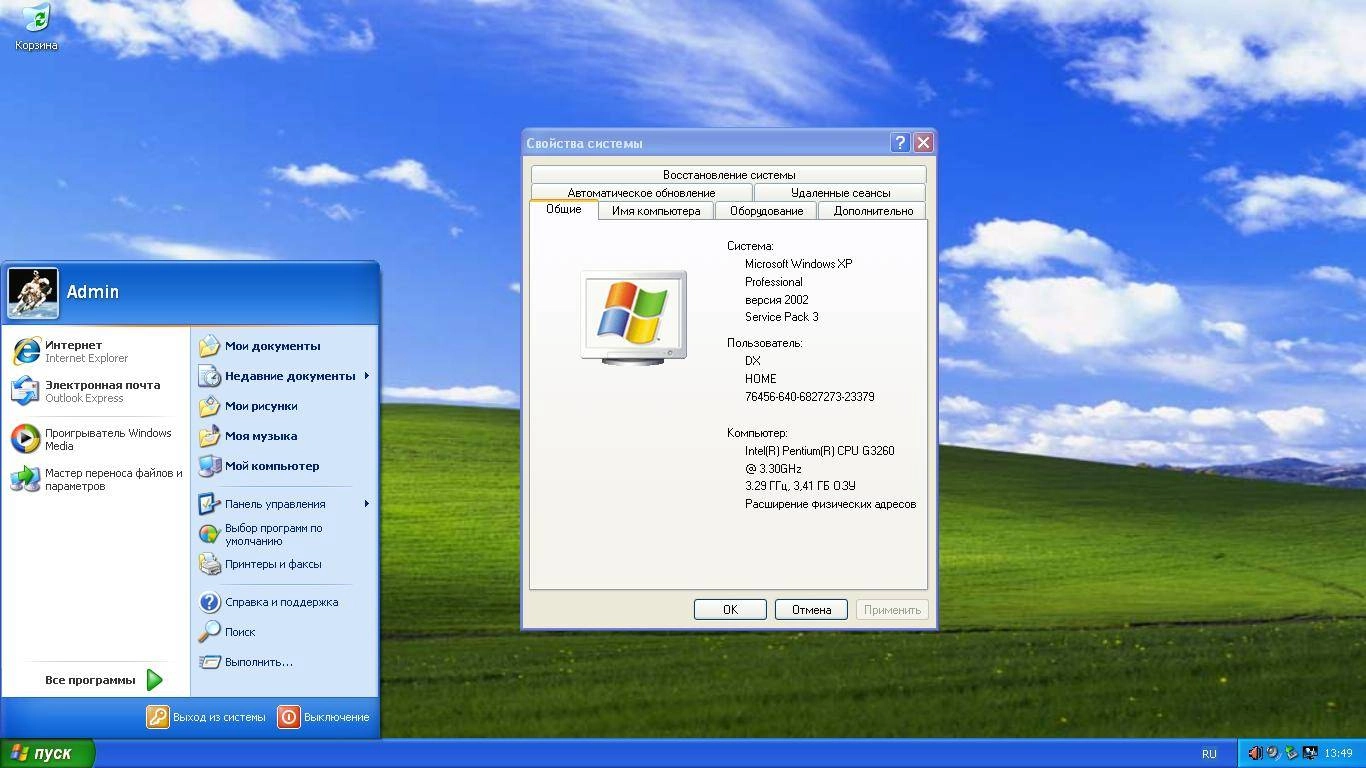Click the Мои документы label
The height and width of the screenshot is (768, 1366).
click(273, 346)
